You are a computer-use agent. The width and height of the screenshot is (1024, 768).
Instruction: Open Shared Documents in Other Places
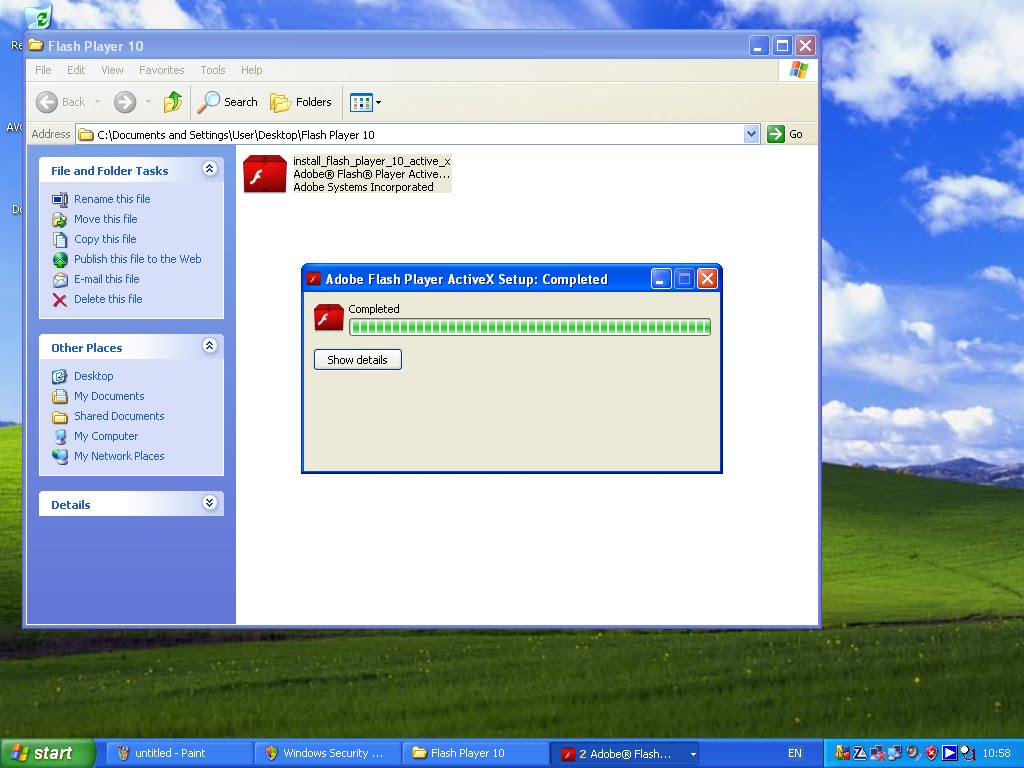pos(119,416)
